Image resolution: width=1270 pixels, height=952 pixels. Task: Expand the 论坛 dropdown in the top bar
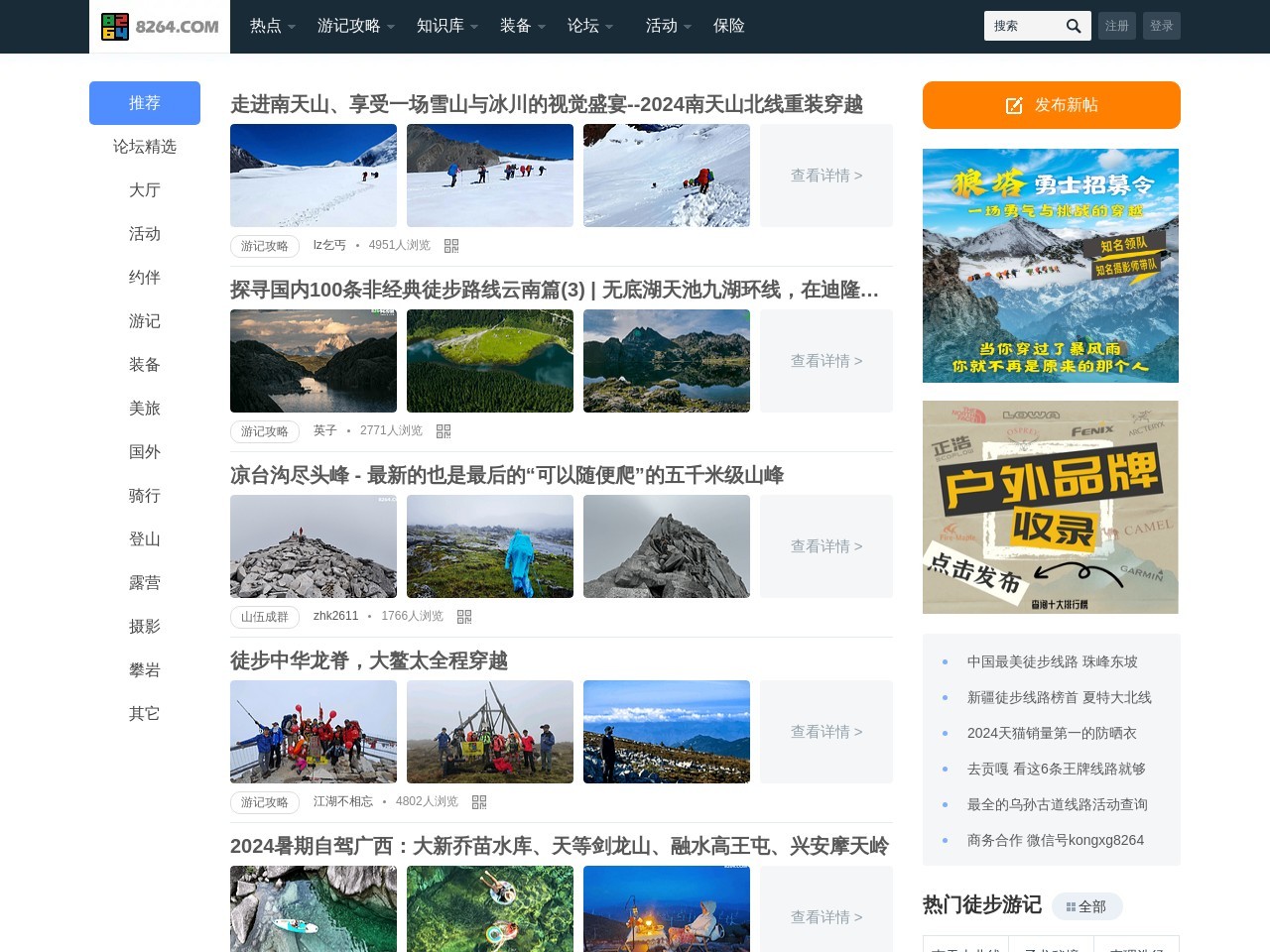[x=584, y=26]
